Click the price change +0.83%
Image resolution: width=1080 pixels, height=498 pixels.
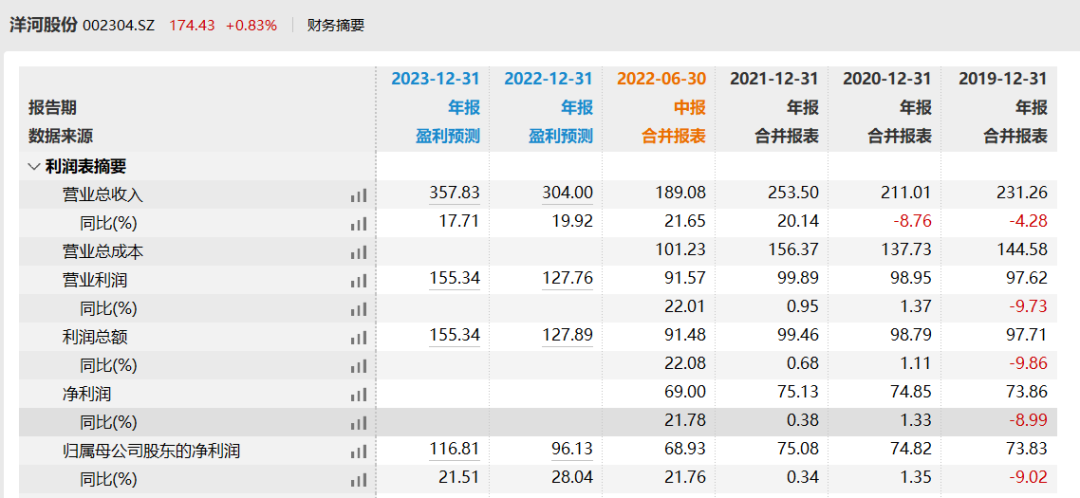coord(251,26)
